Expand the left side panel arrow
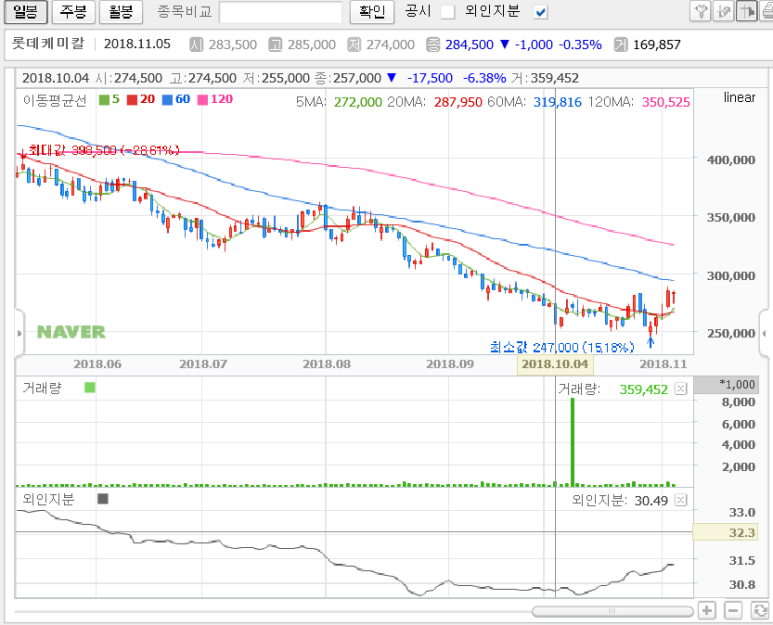The width and height of the screenshot is (773, 625). pos(18,332)
